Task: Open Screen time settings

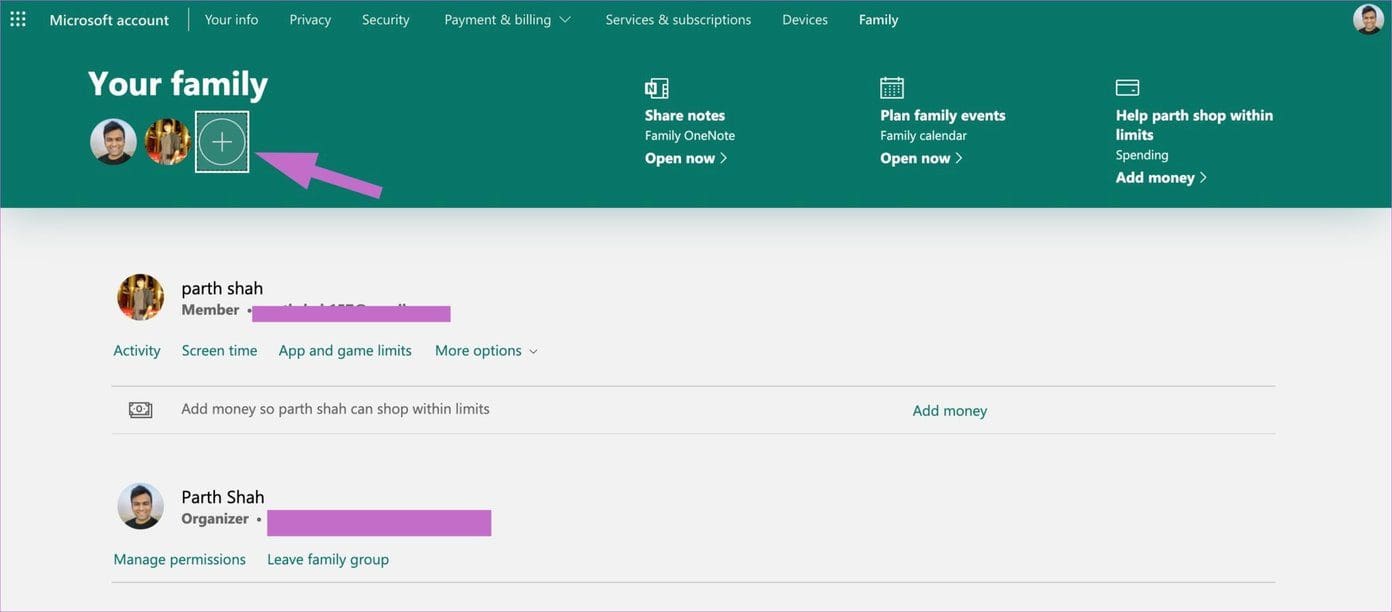Action: (219, 350)
